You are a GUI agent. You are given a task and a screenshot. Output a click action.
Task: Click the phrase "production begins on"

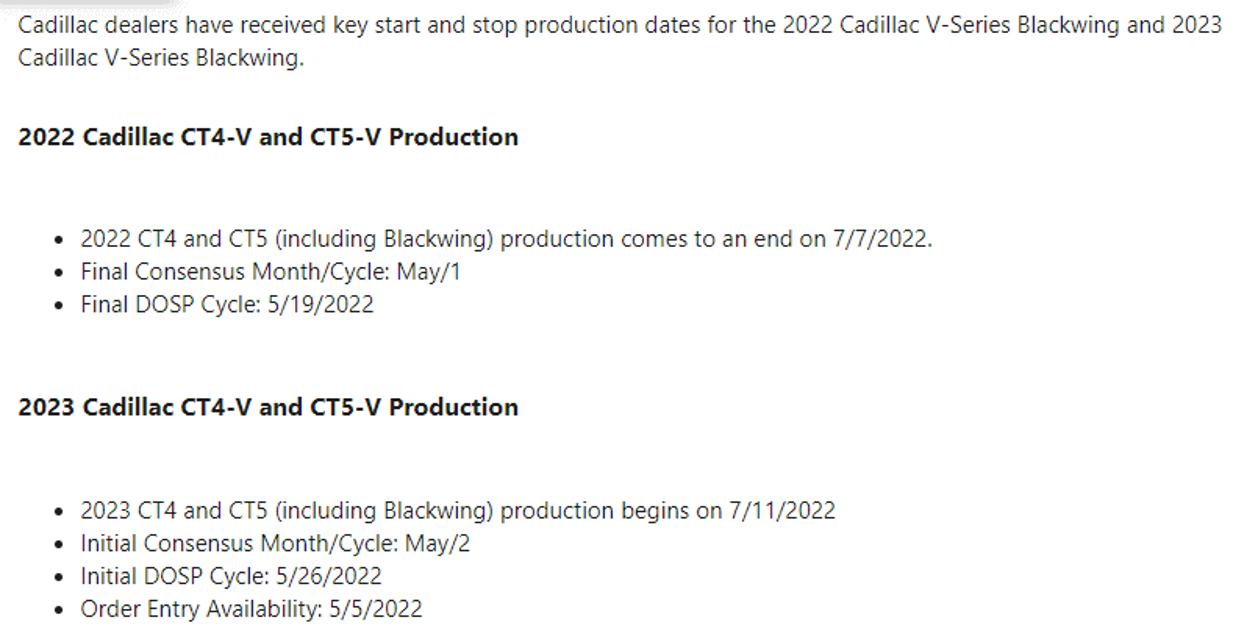pos(610,510)
